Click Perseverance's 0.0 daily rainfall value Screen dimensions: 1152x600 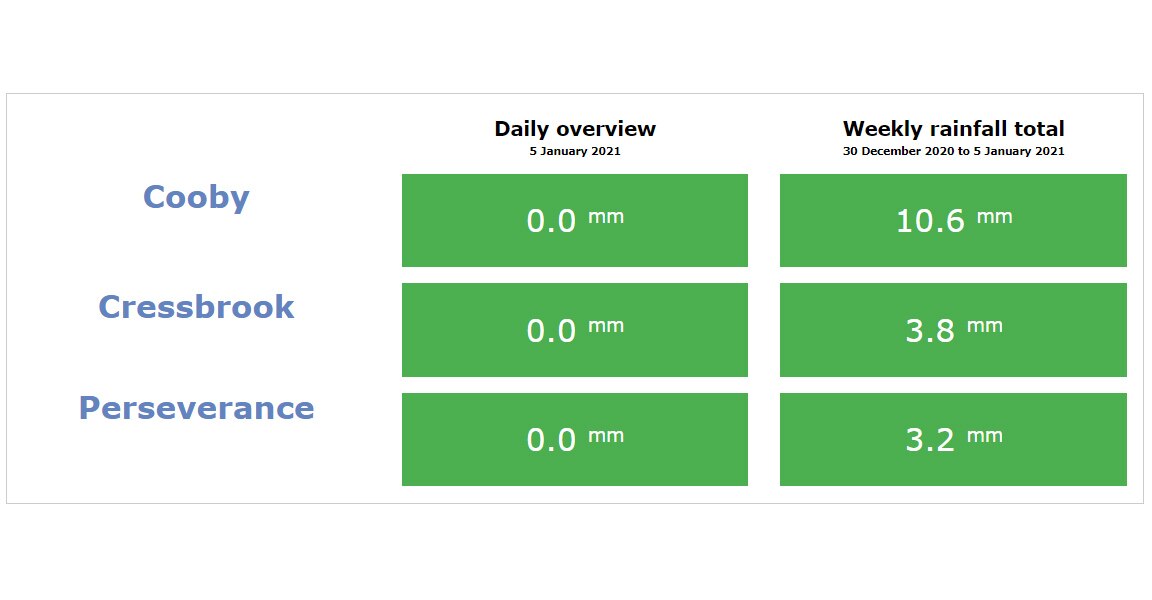click(x=551, y=440)
